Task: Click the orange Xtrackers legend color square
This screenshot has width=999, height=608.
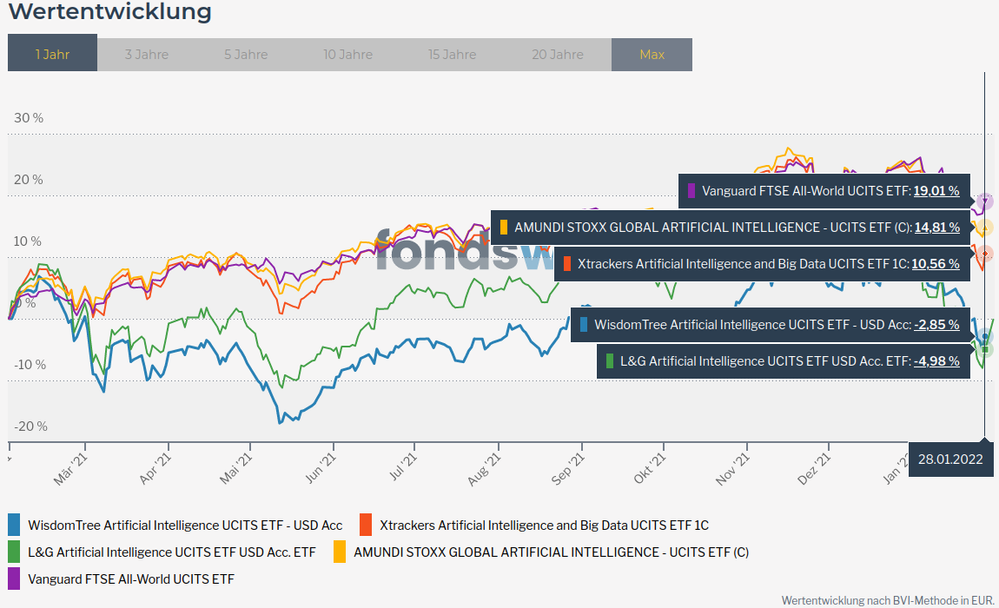Action: (365, 524)
